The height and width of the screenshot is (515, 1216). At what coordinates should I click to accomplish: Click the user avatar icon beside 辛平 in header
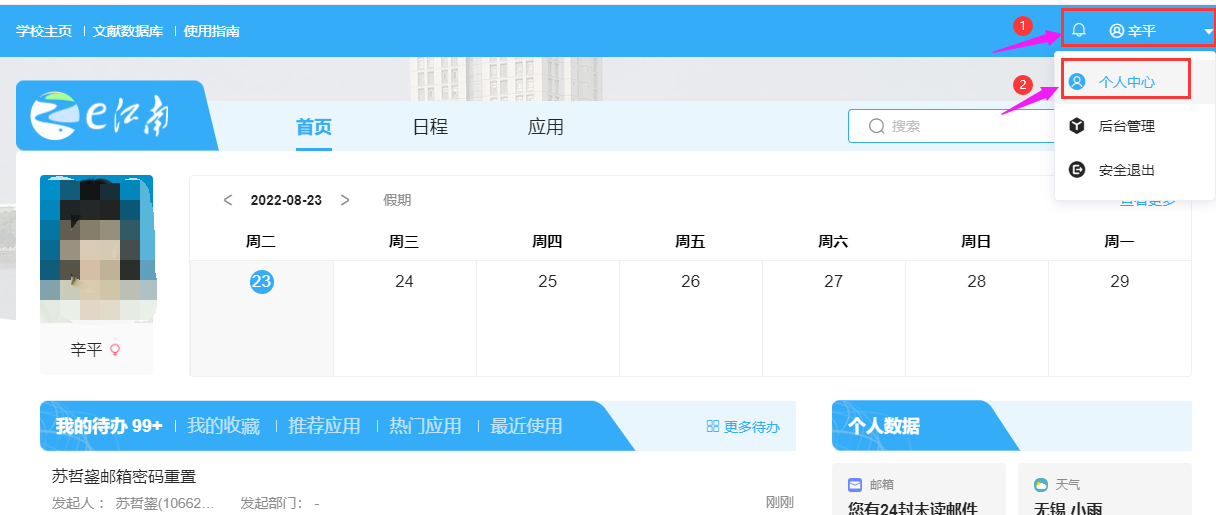tap(1116, 31)
